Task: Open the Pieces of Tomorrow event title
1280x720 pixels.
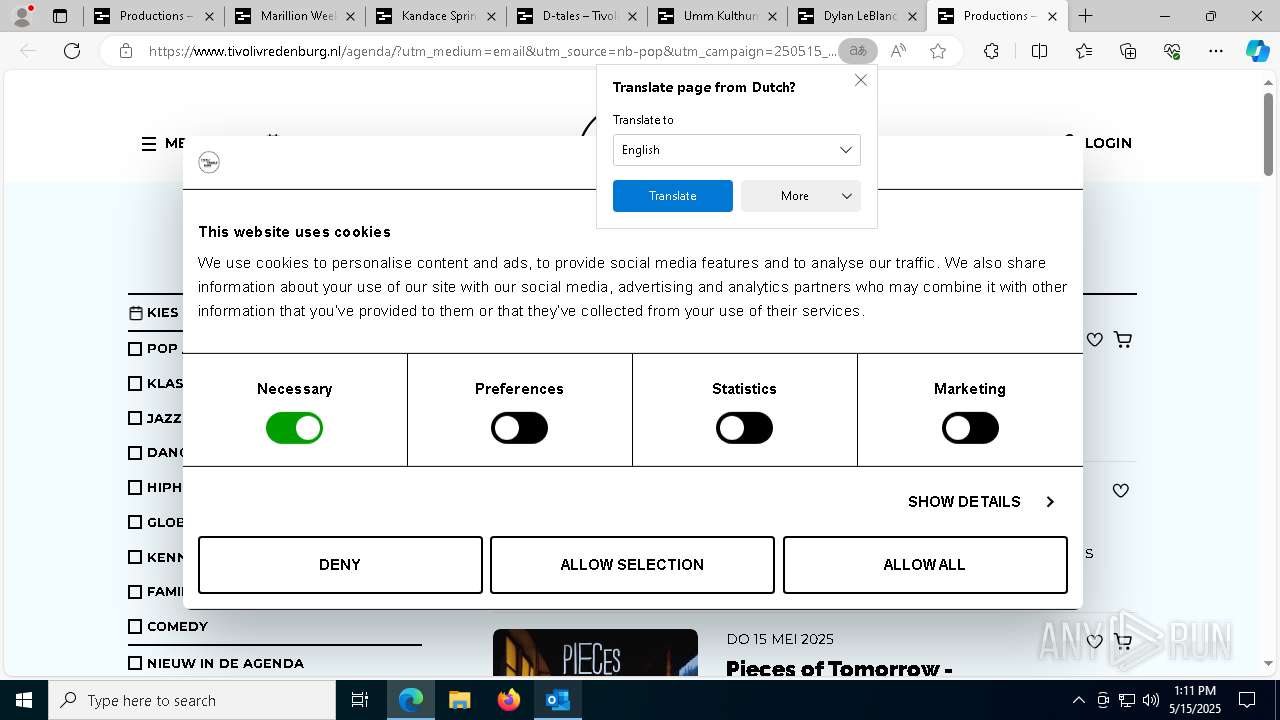Action: coord(839,668)
